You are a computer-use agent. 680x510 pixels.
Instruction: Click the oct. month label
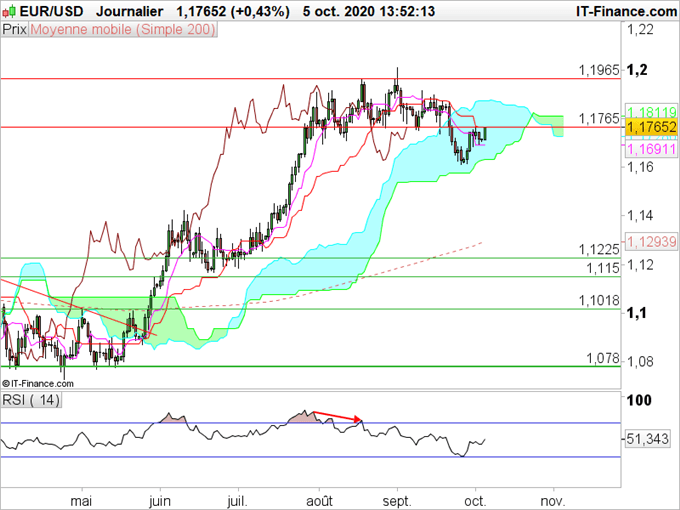[x=475, y=501]
